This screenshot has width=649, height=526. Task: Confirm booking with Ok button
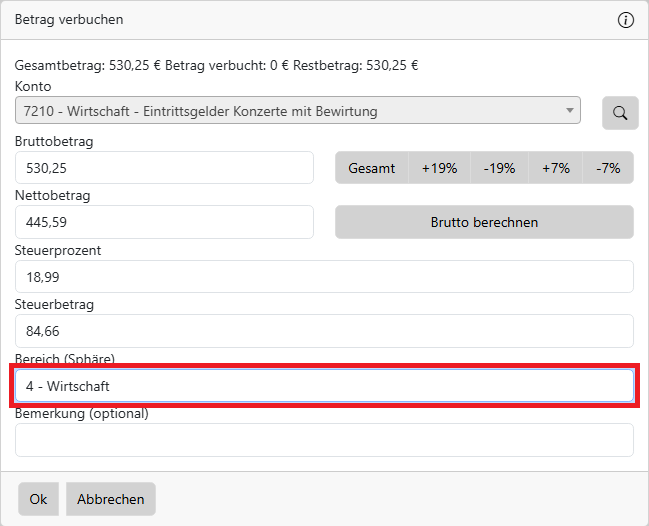point(38,499)
